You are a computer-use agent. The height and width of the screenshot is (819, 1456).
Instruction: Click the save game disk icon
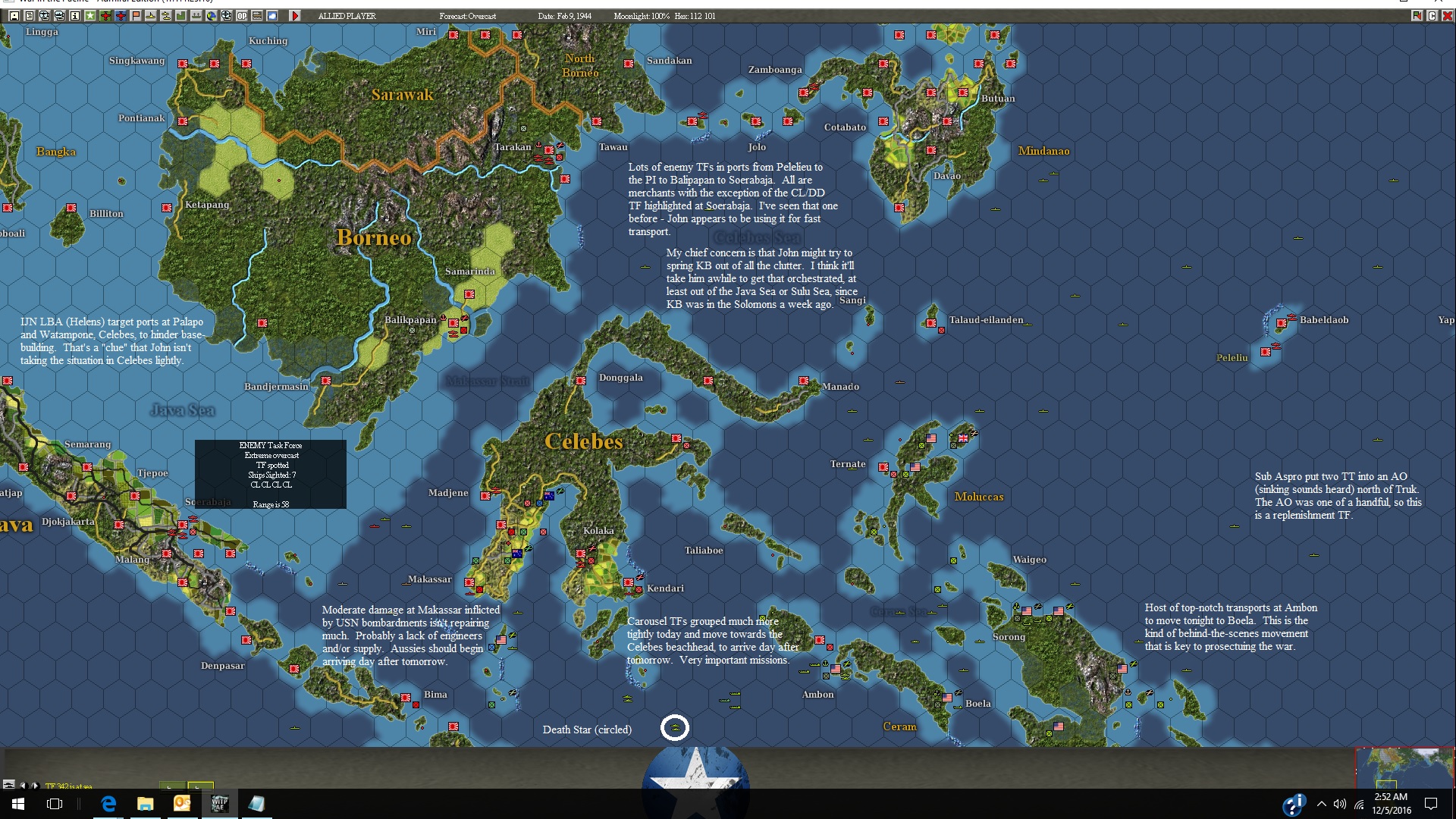pyautogui.click(x=14, y=16)
